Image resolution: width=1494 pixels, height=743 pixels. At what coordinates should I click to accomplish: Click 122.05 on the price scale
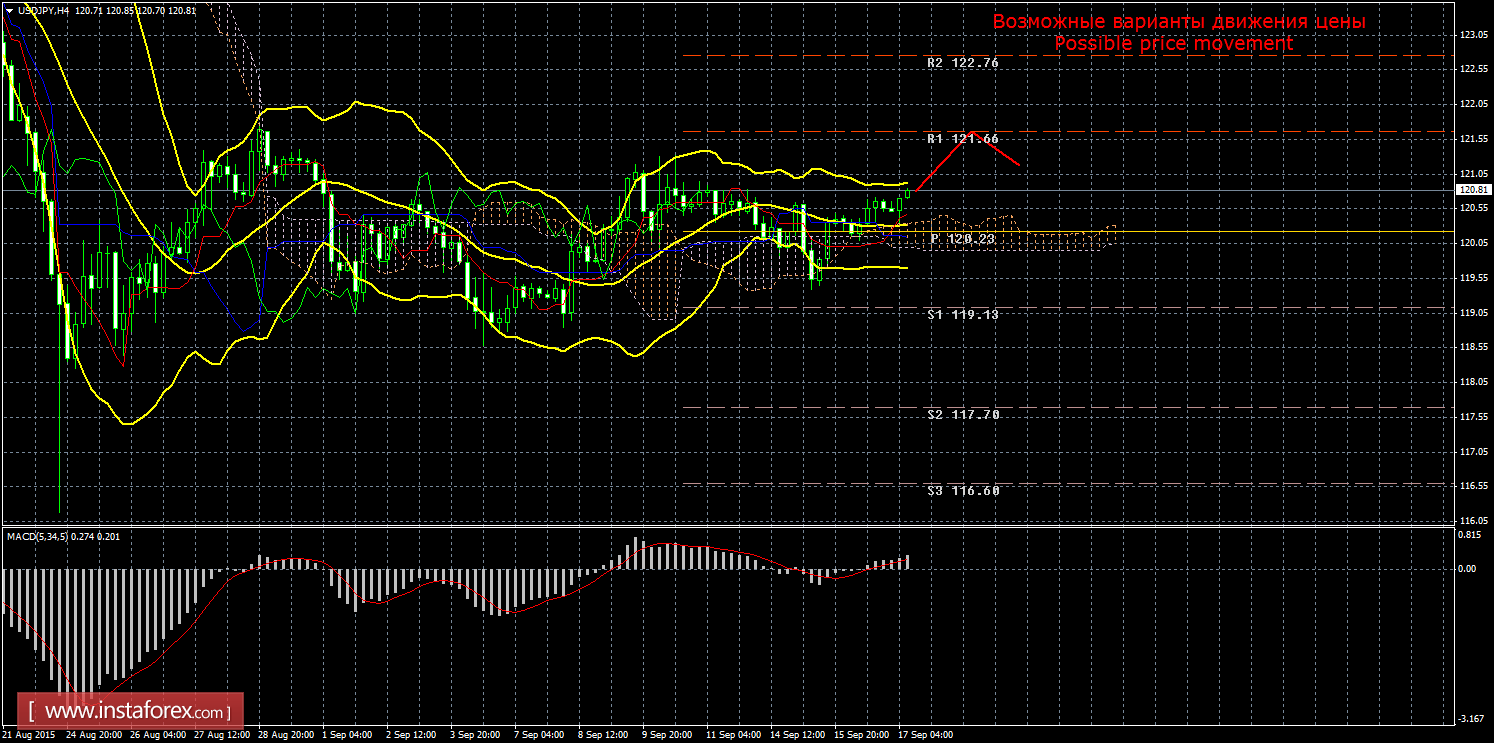click(1474, 104)
